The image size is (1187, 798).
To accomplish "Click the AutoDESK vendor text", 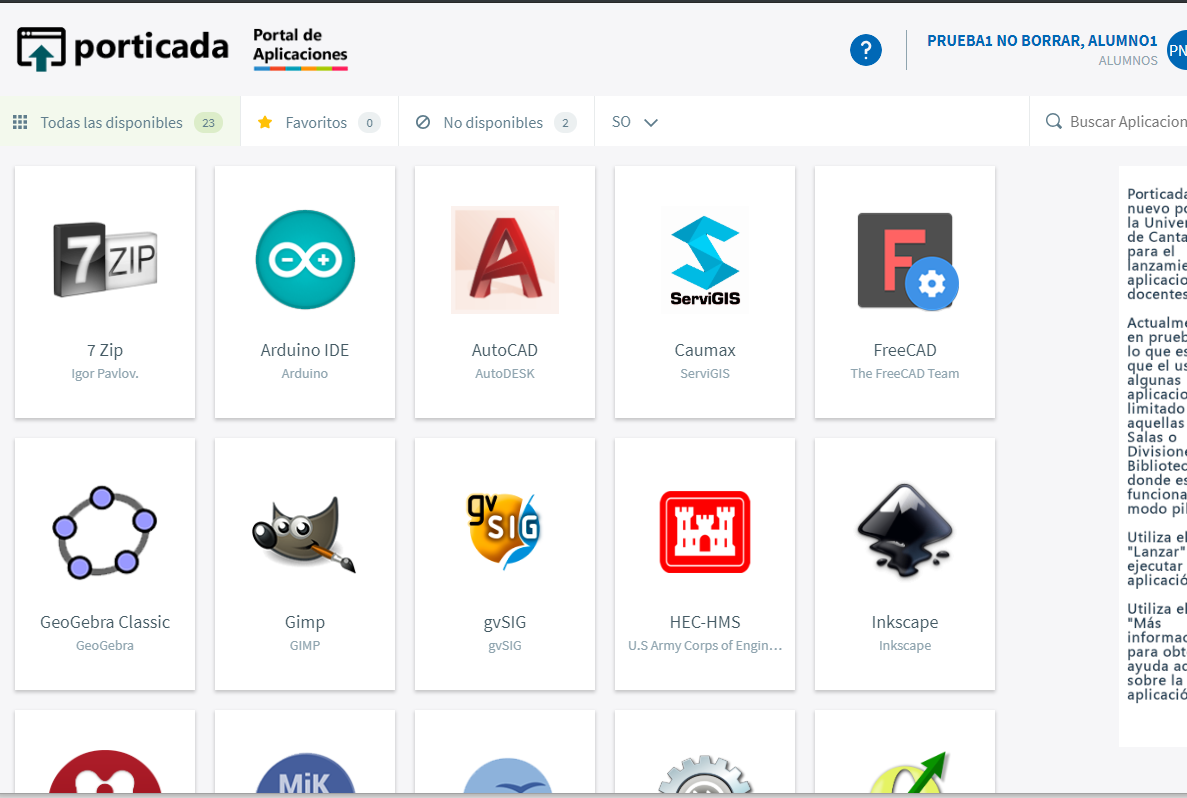I will pyautogui.click(x=505, y=373).
